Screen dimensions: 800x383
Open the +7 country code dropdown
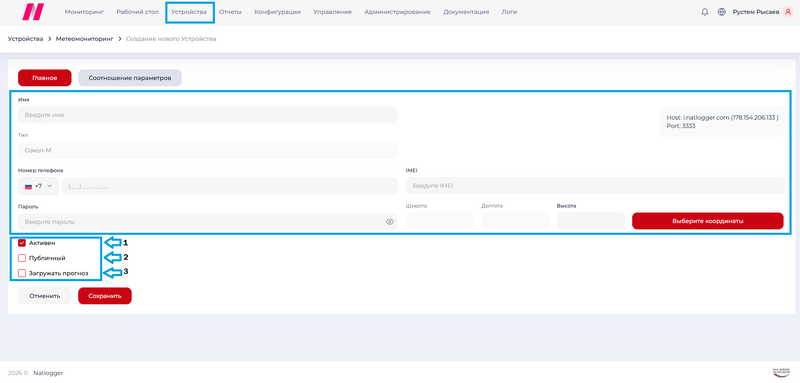pos(38,186)
